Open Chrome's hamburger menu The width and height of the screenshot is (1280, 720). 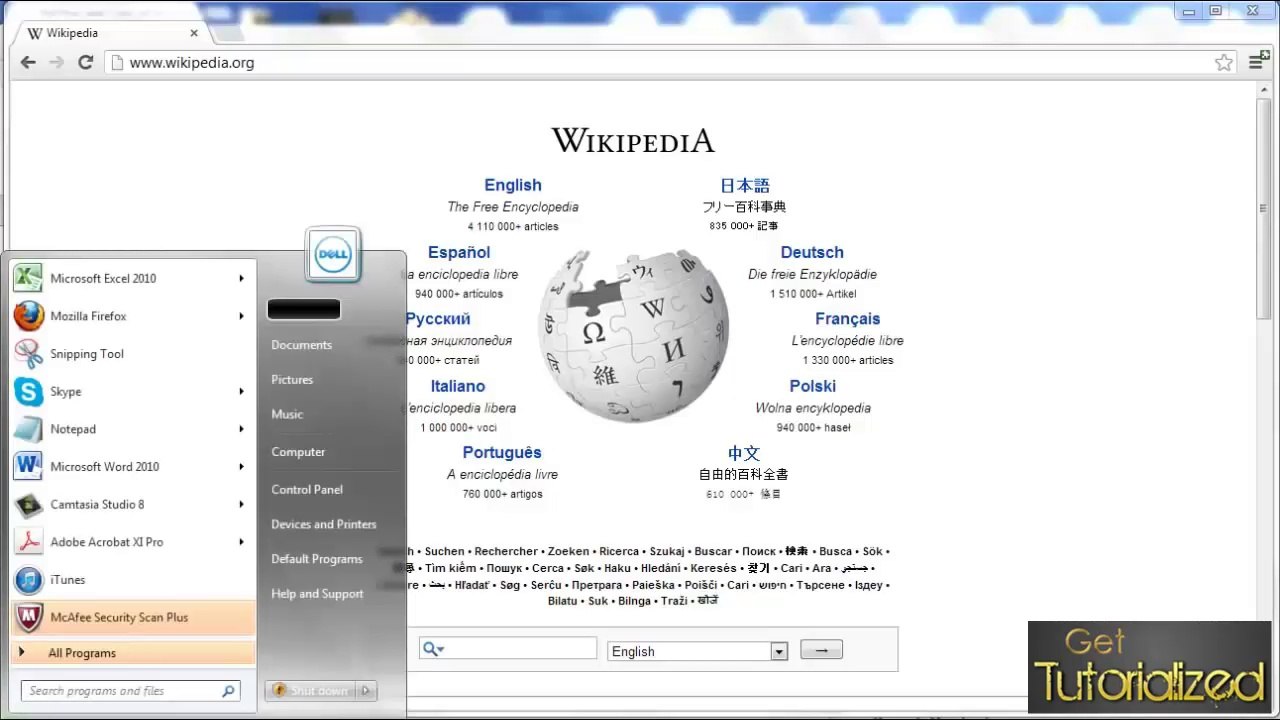(x=1256, y=62)
